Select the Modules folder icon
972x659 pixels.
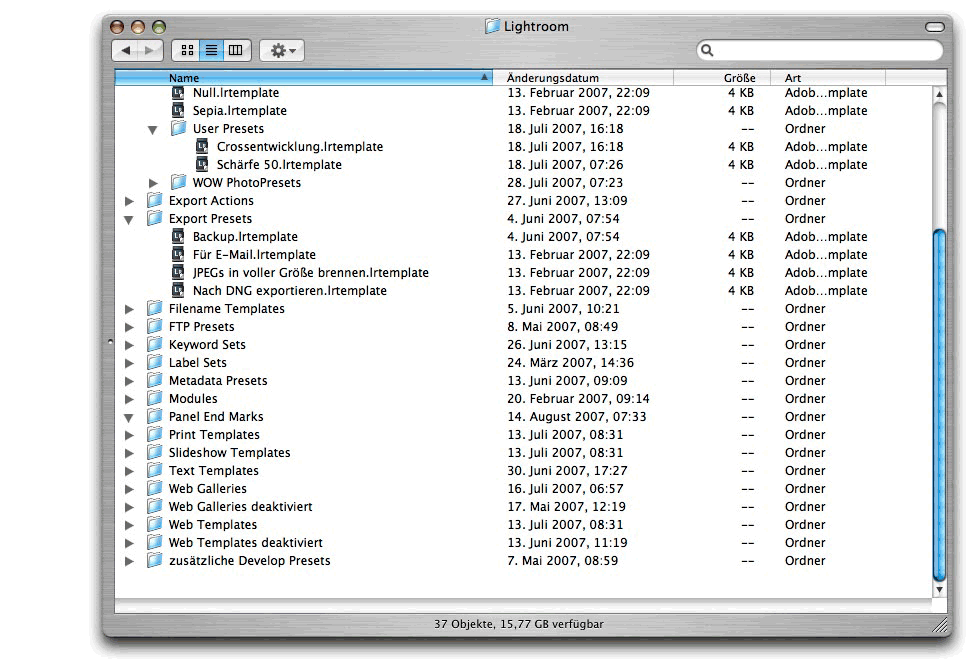154,398
